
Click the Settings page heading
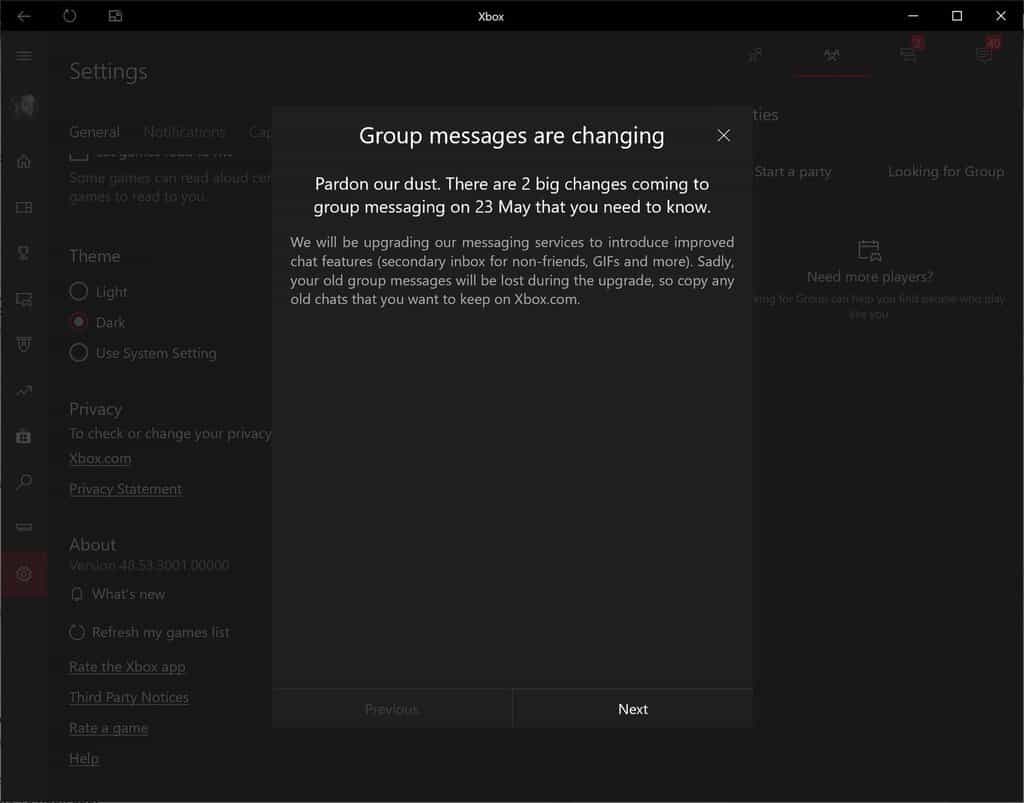(108, 71)
